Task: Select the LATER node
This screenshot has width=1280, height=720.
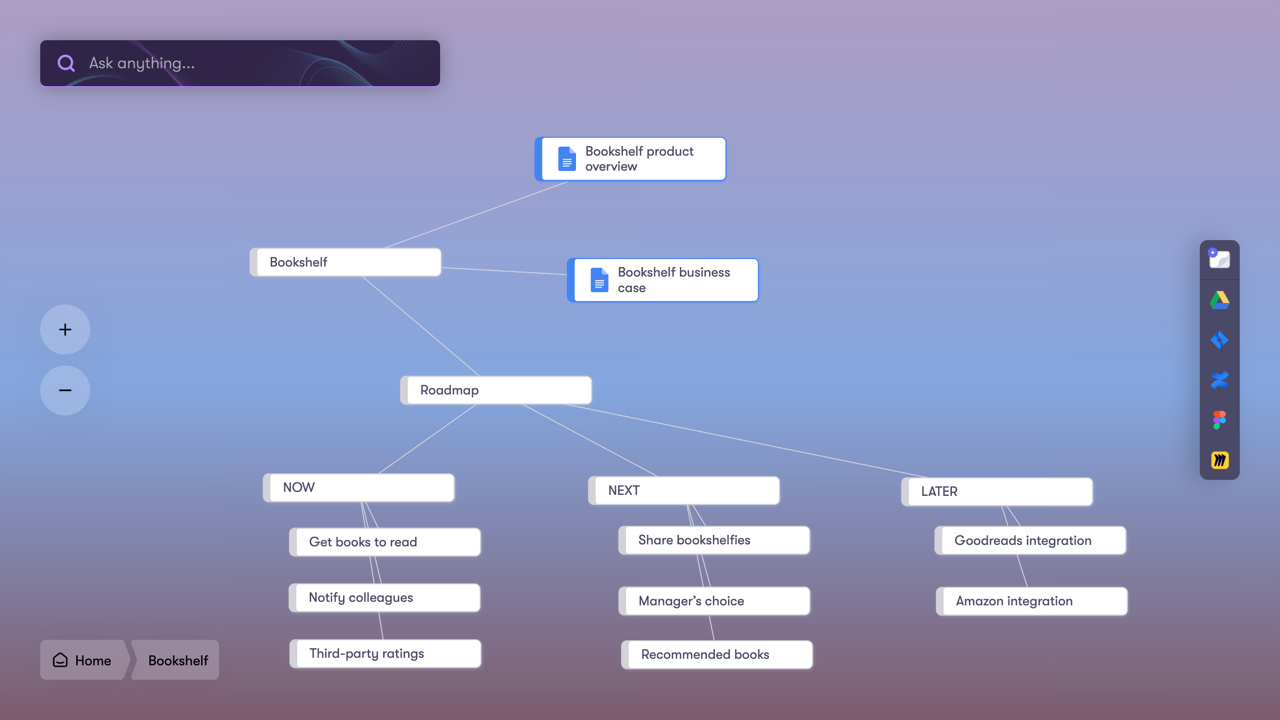Action: coord(997,491)
